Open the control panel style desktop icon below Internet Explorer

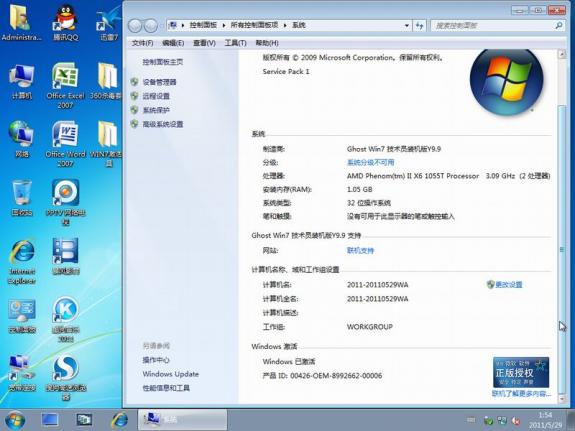[22, 315]
